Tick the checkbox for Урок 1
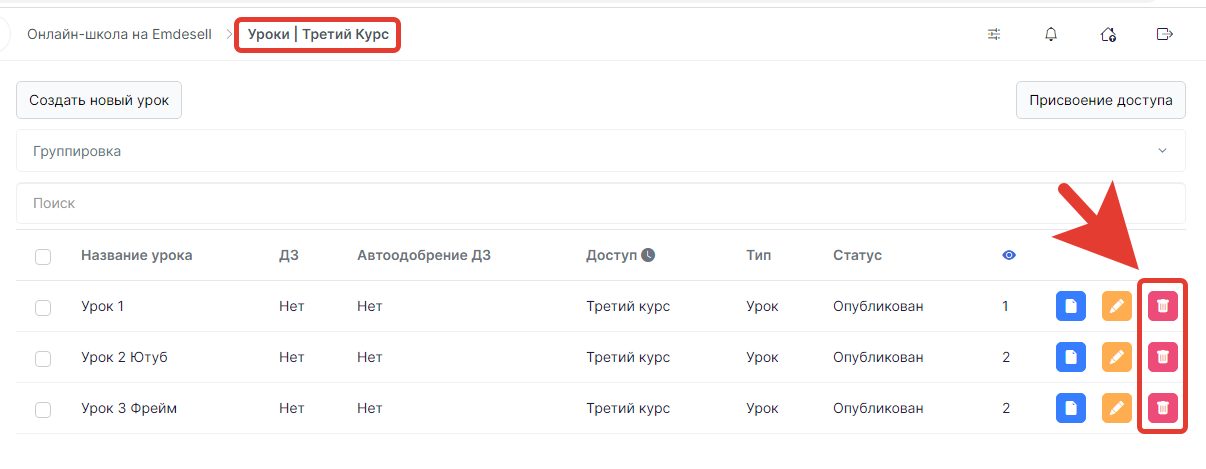 coord(43,307)
